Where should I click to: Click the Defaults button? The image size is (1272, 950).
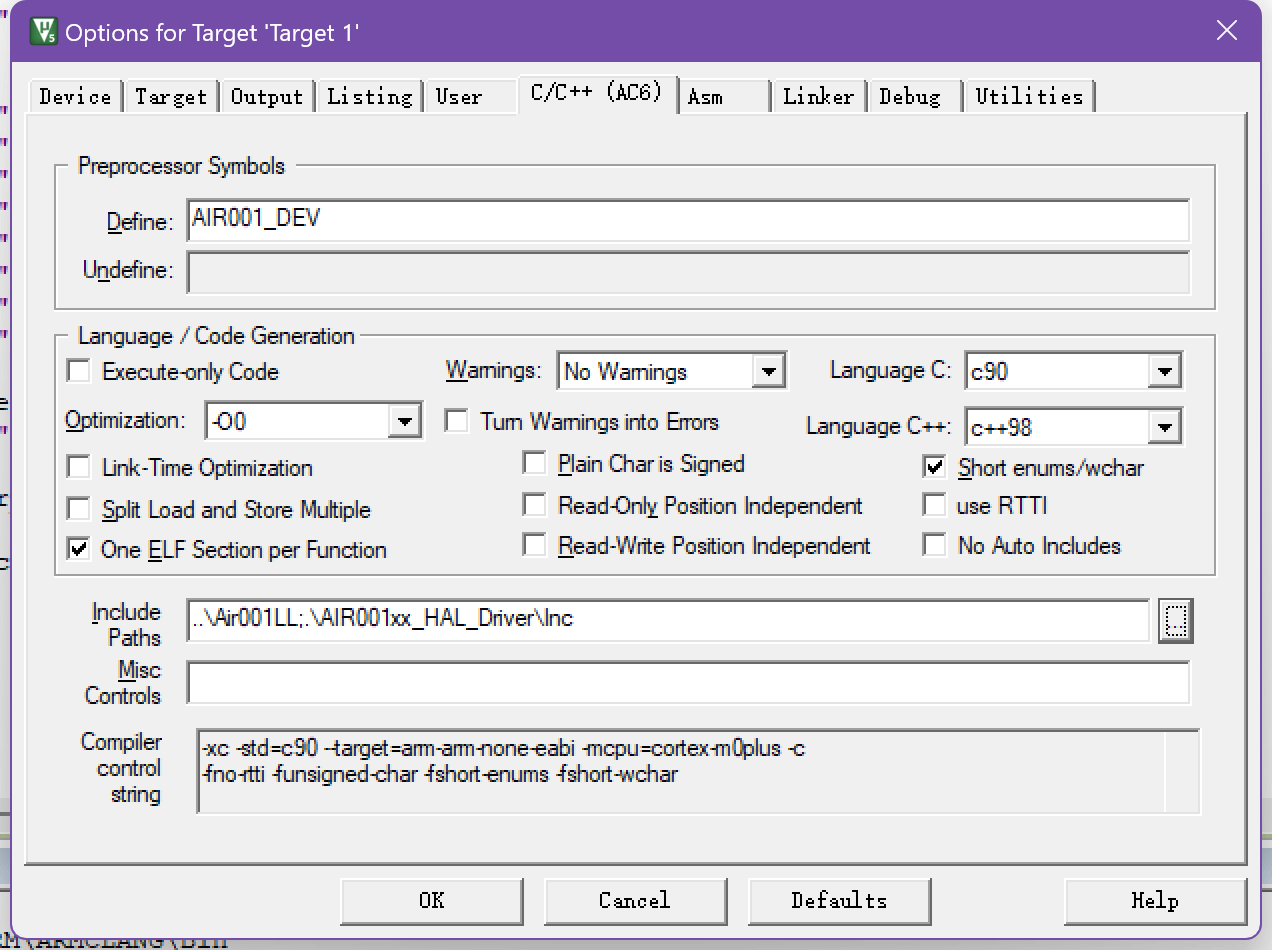tap(839, 901)
